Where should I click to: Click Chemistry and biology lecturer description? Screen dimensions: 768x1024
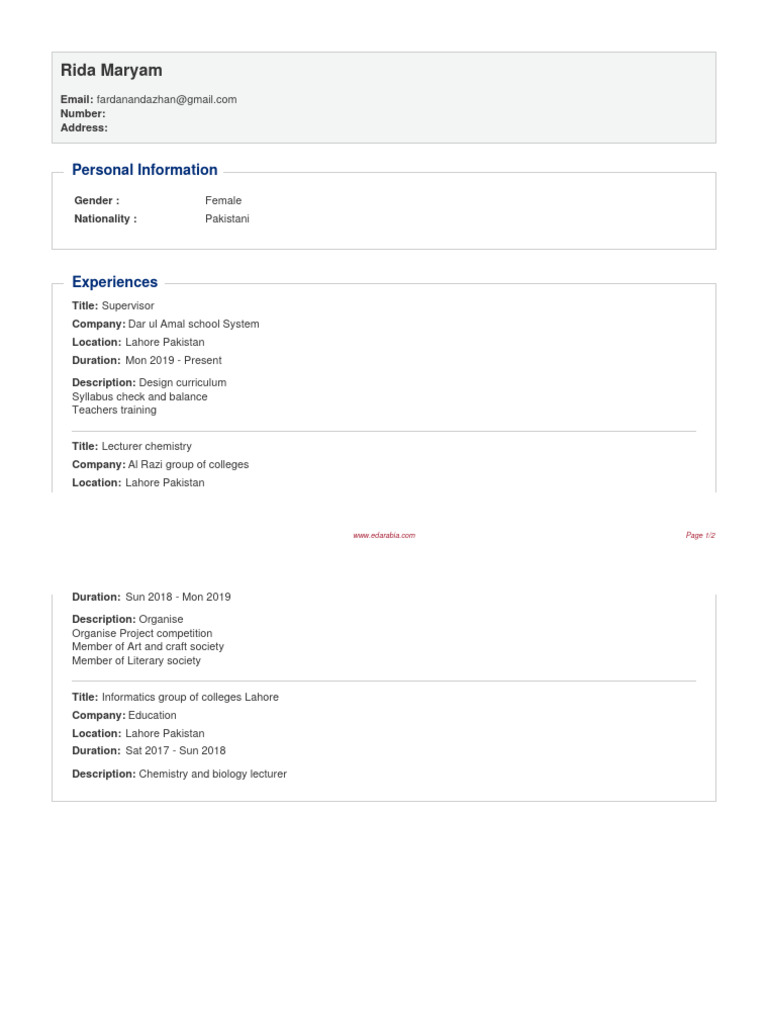(x=213, y=774)
